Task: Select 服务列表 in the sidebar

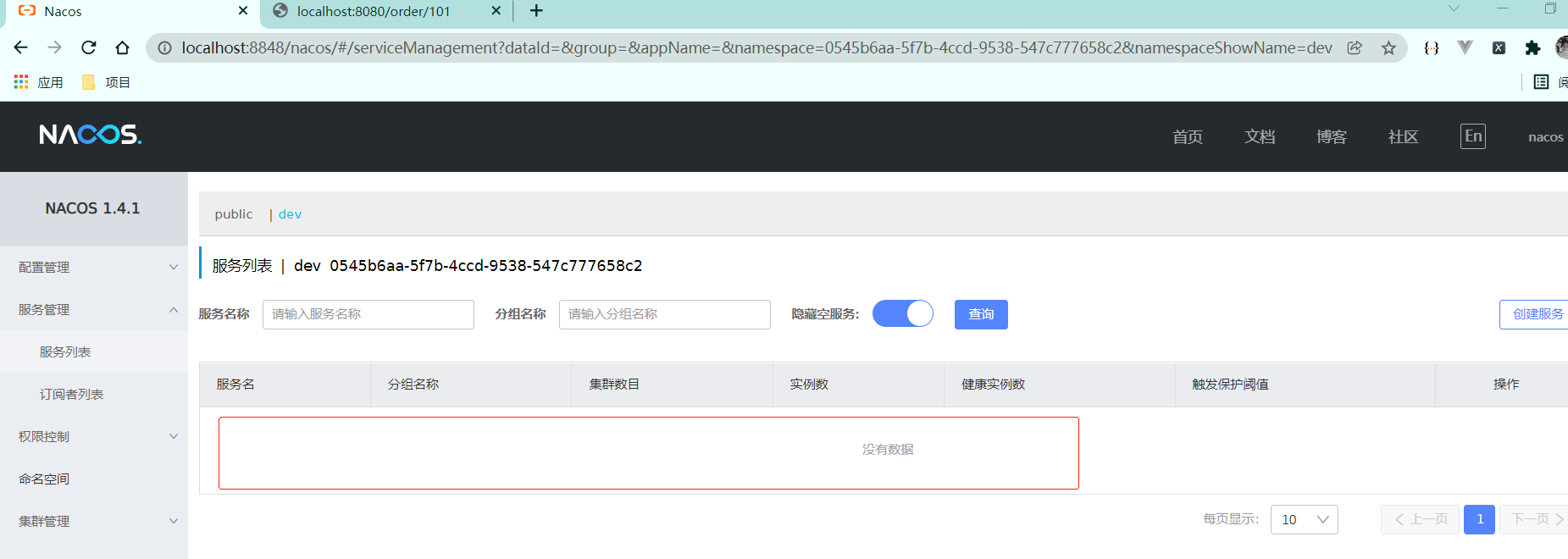Action: [93, 351]
